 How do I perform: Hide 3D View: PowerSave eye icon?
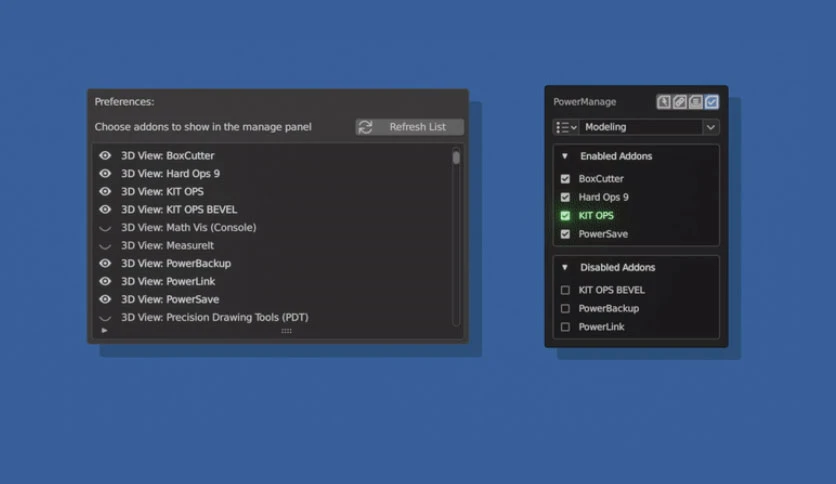[105, 299]
